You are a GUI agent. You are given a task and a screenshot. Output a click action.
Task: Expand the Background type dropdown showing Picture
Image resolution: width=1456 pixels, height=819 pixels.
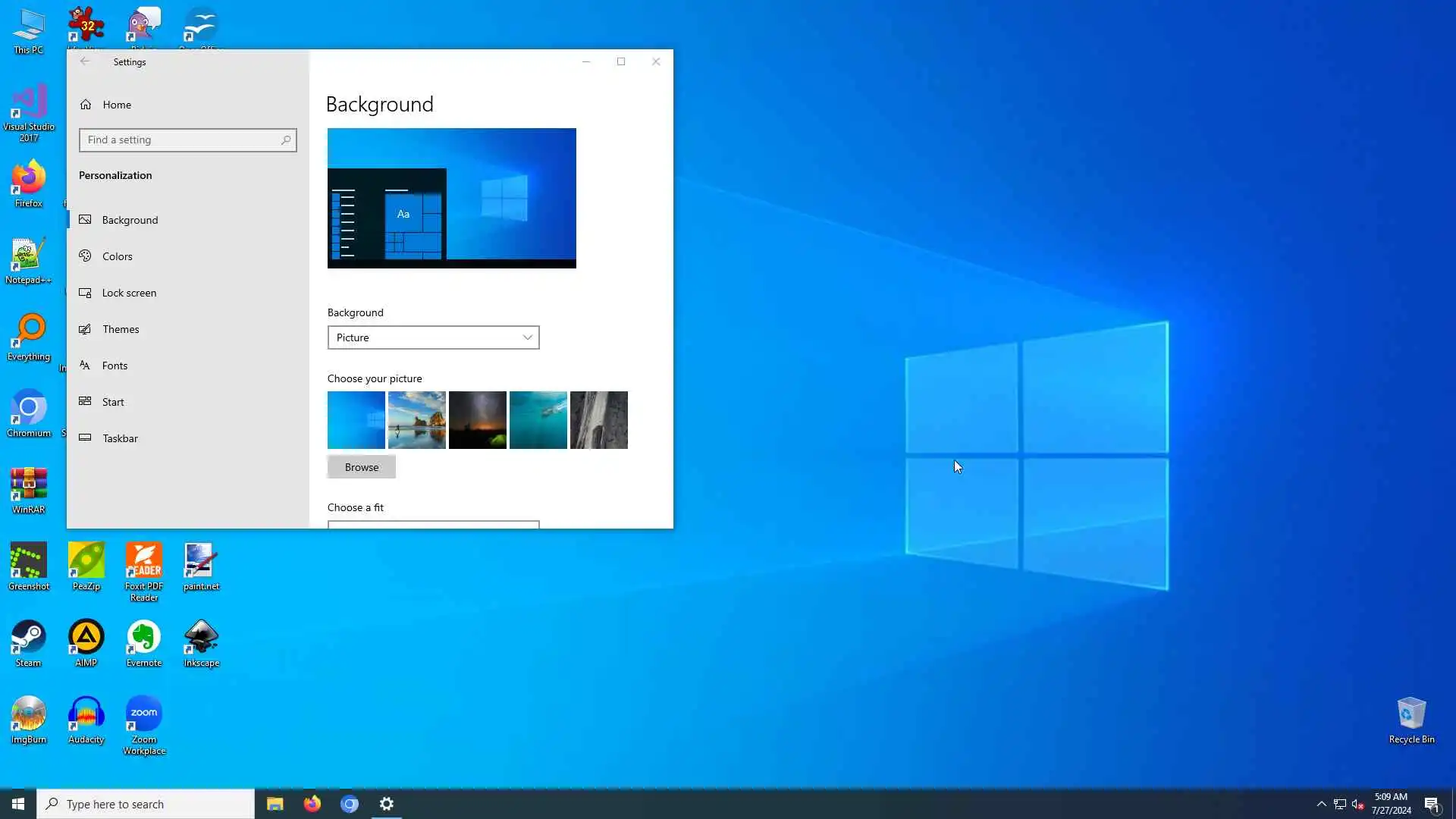(x=433, y=337)
